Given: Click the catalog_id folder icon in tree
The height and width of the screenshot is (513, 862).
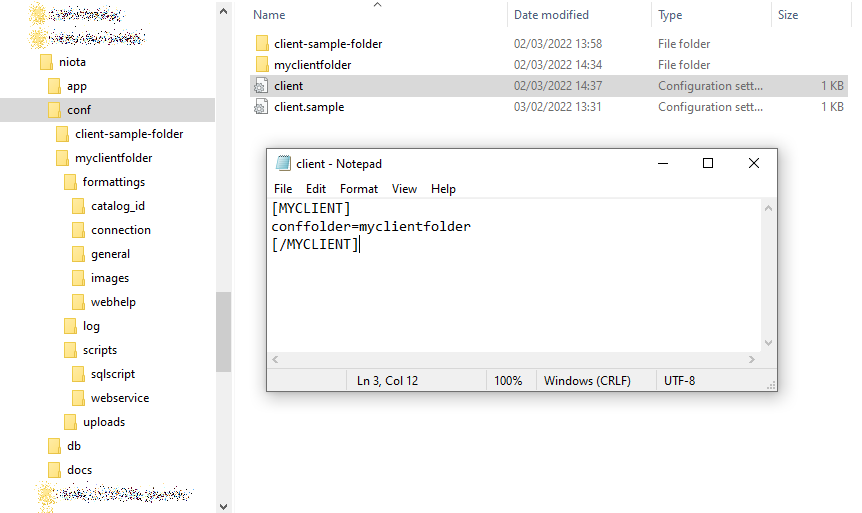Looking at the screenshot, I should [x=79, y=206].
